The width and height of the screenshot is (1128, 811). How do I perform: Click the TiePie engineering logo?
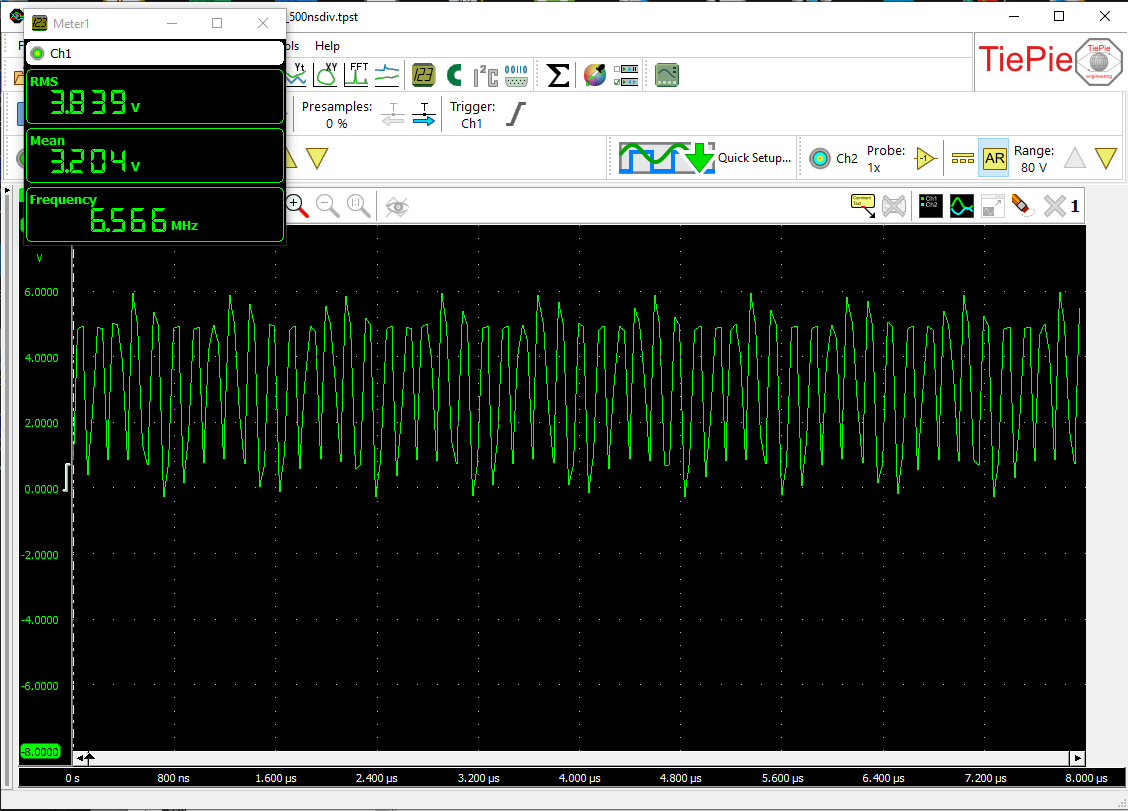[1048, 61]
